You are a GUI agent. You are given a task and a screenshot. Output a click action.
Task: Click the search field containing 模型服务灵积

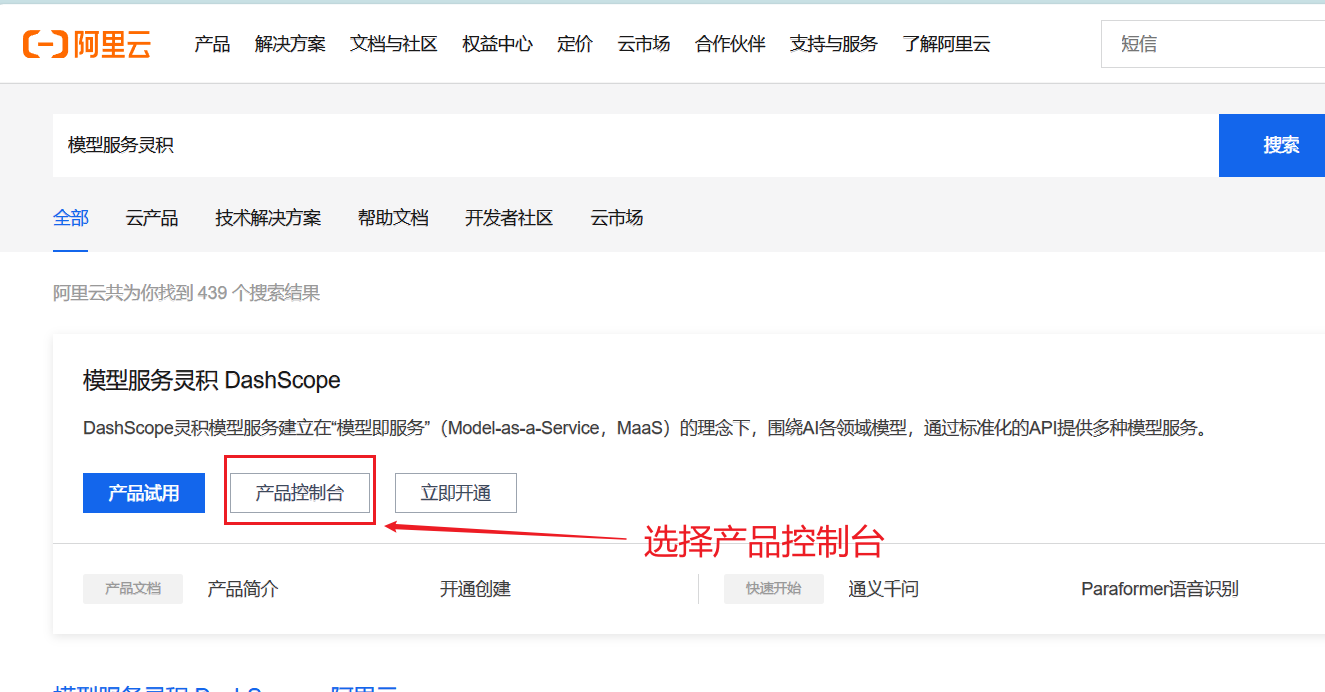tap(635, 145)
